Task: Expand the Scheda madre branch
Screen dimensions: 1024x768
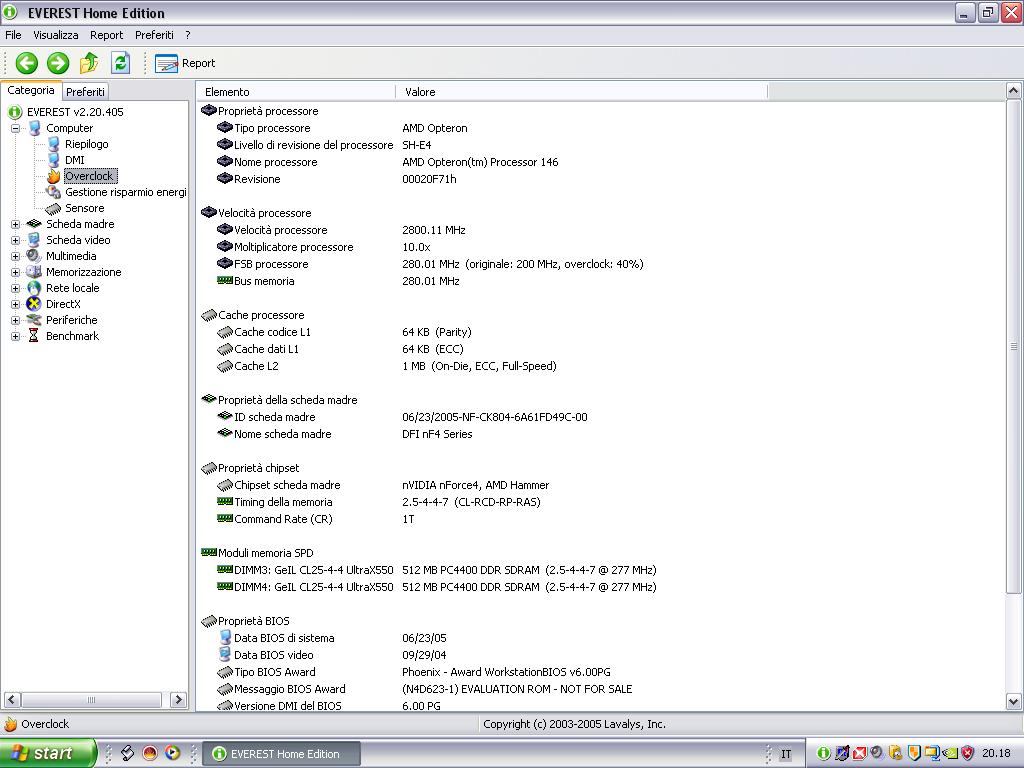Action: tap(16, 225)
